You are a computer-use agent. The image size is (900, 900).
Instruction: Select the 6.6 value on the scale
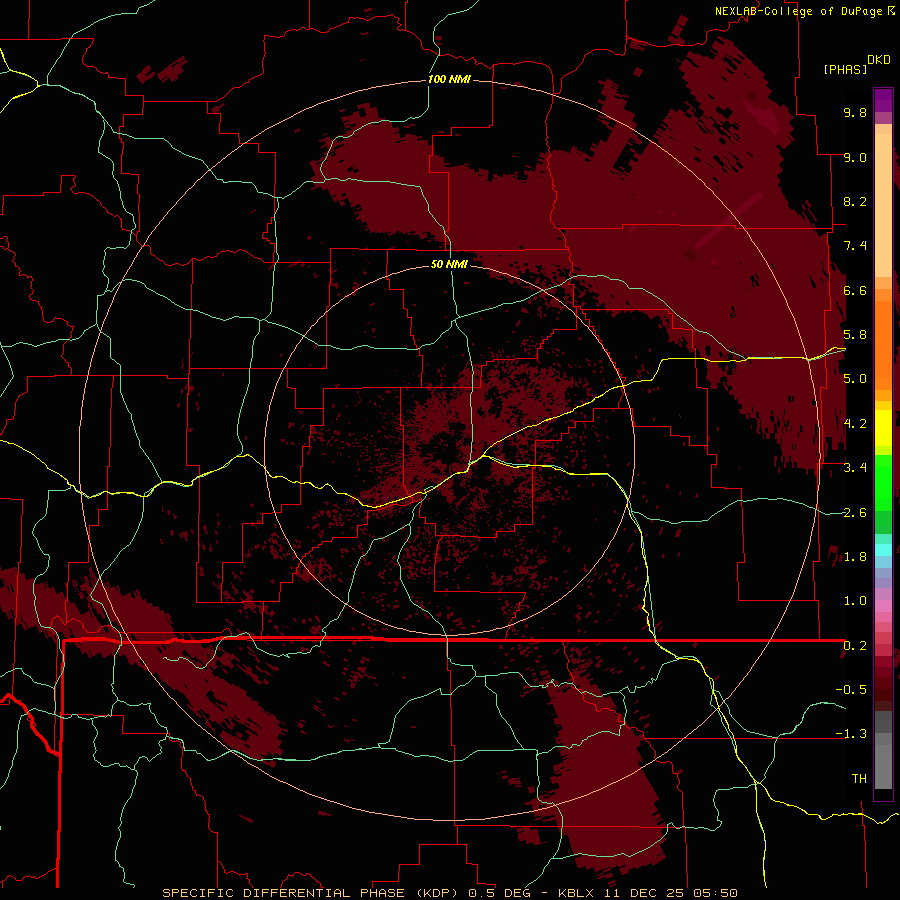(x=855, y=290)
